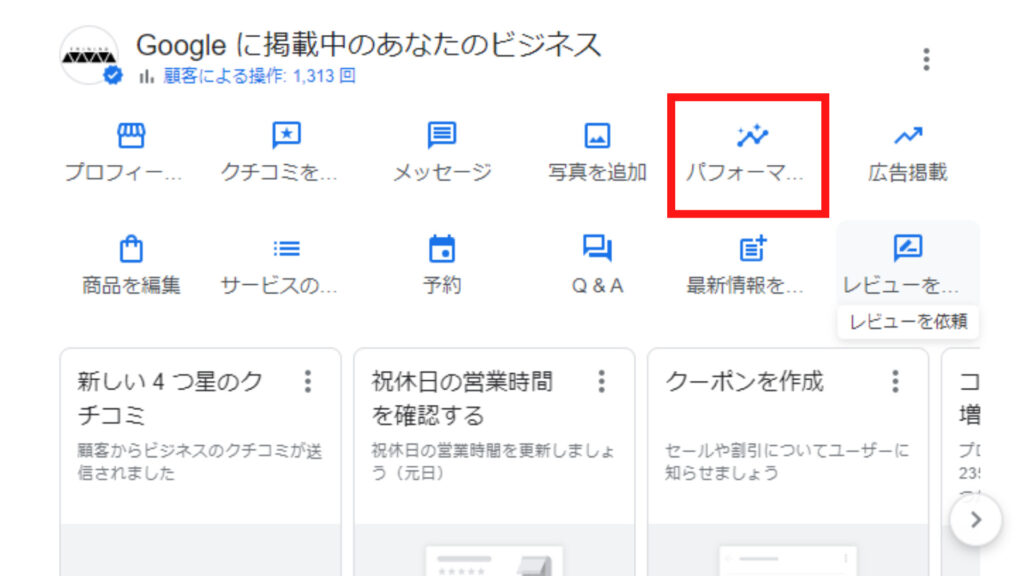Open the 顧客による操作: 1,313 回 link
This screenshot has width=1024, height=576.
point(259,76)
